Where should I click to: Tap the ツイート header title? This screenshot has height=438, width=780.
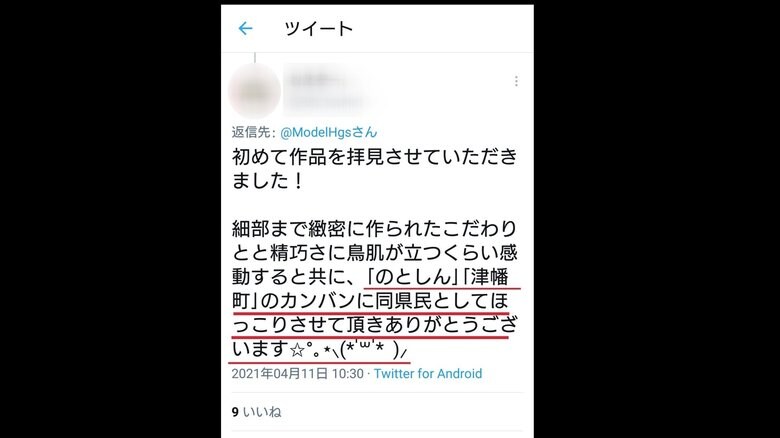(x=318, y=28)
